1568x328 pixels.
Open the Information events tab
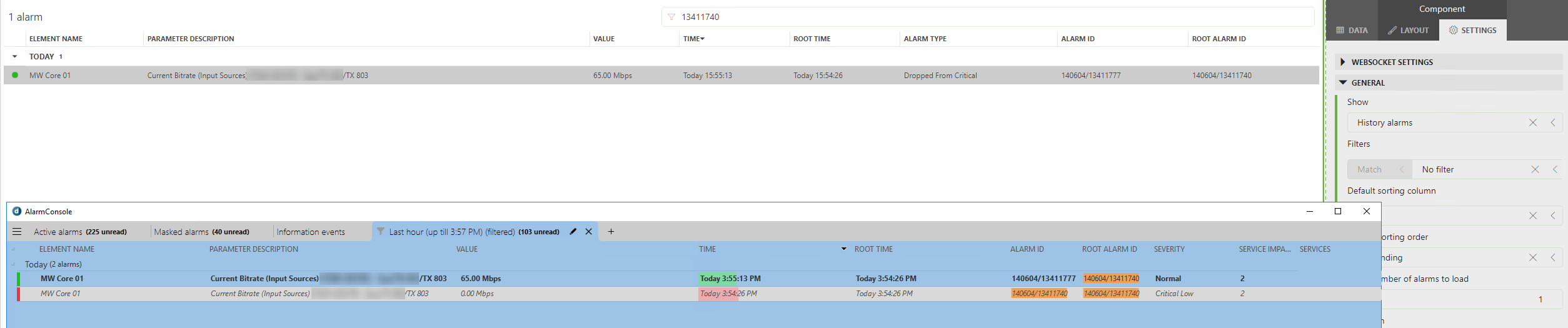pos(311,232)
